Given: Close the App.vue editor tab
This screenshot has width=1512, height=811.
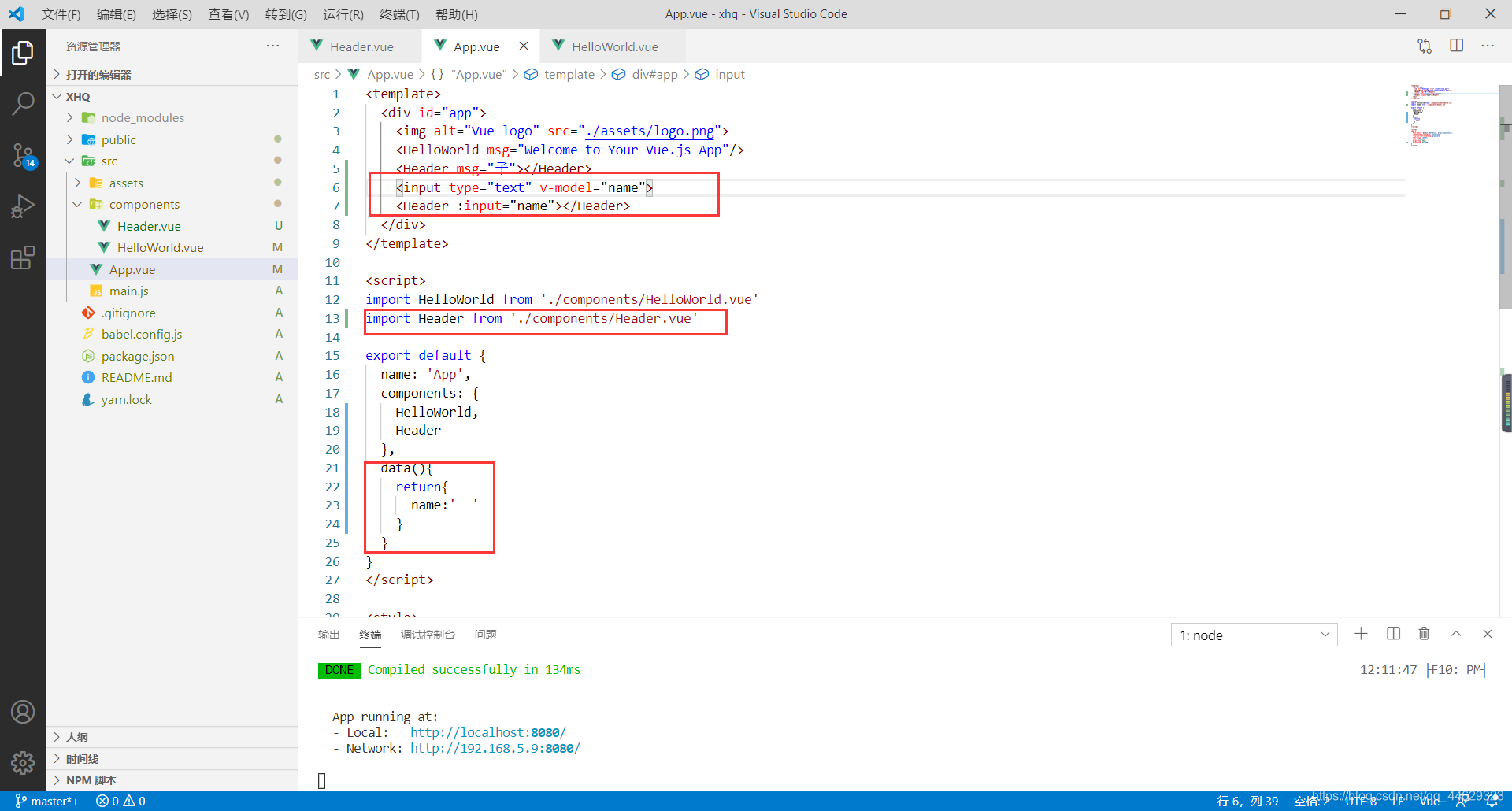Looking at the screenshot, I should (524, 46).
